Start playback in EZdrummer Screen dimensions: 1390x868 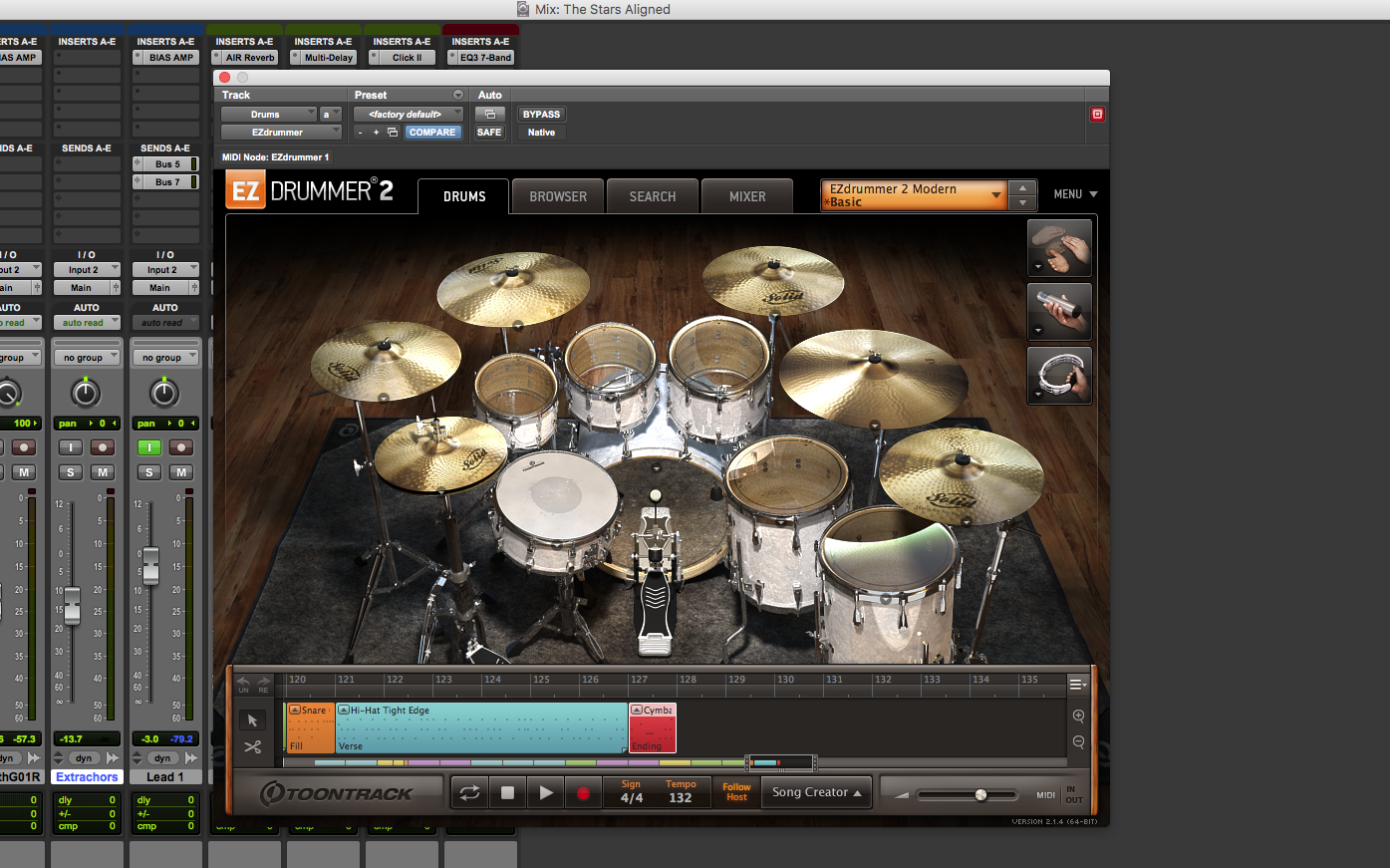(545, 793)
